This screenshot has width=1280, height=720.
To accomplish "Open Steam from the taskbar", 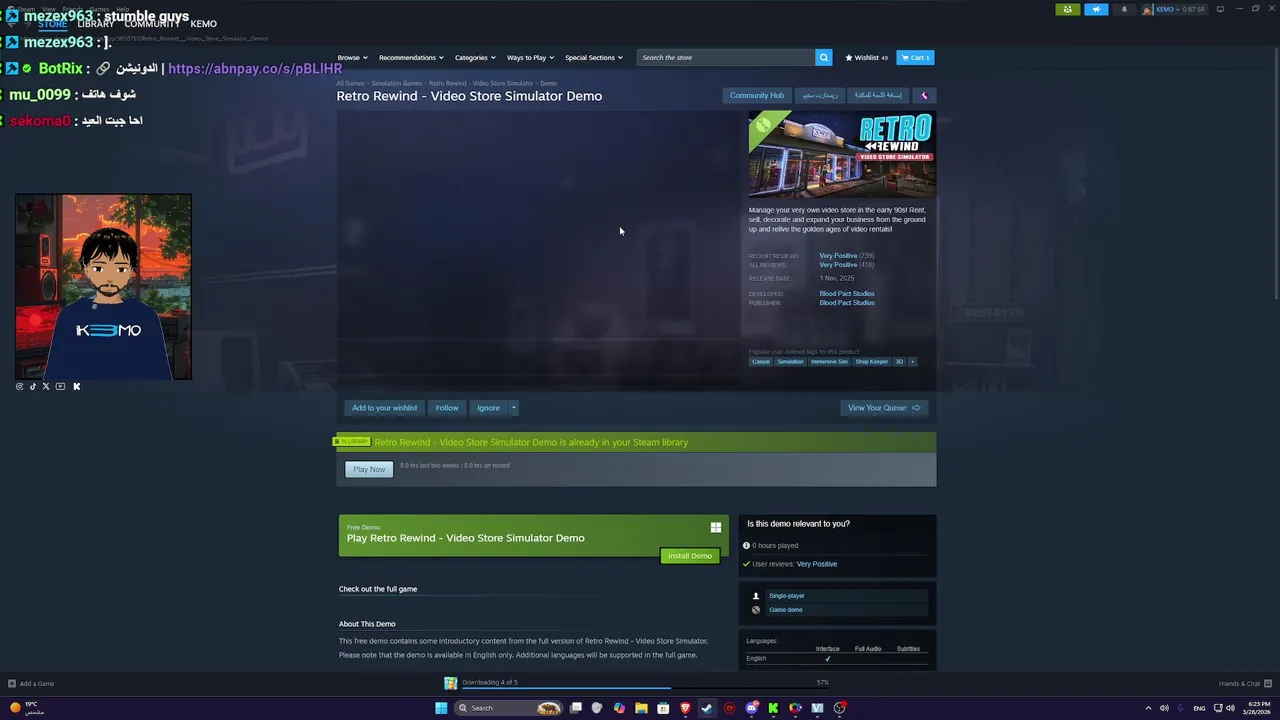I will pos(707,708).
